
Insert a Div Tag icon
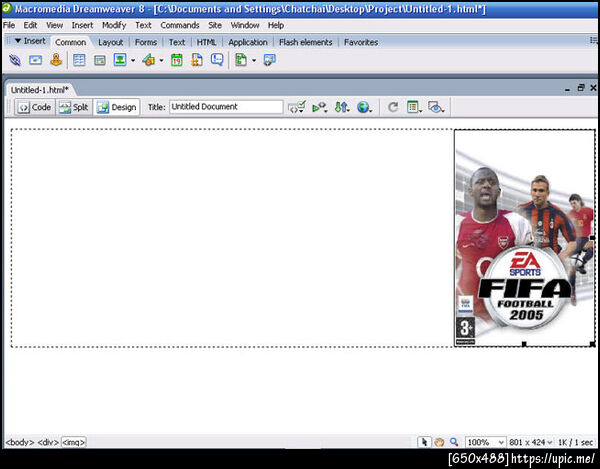click(100, 60)
